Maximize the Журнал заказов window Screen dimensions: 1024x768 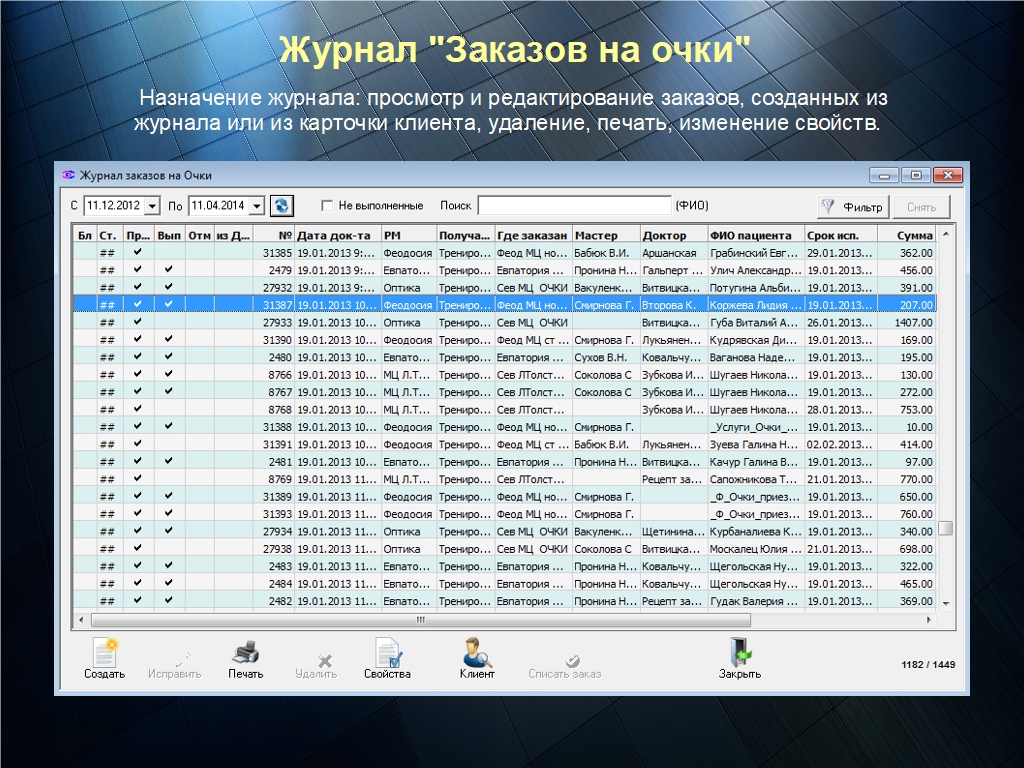pyautogui.click(x=915, y=175)
